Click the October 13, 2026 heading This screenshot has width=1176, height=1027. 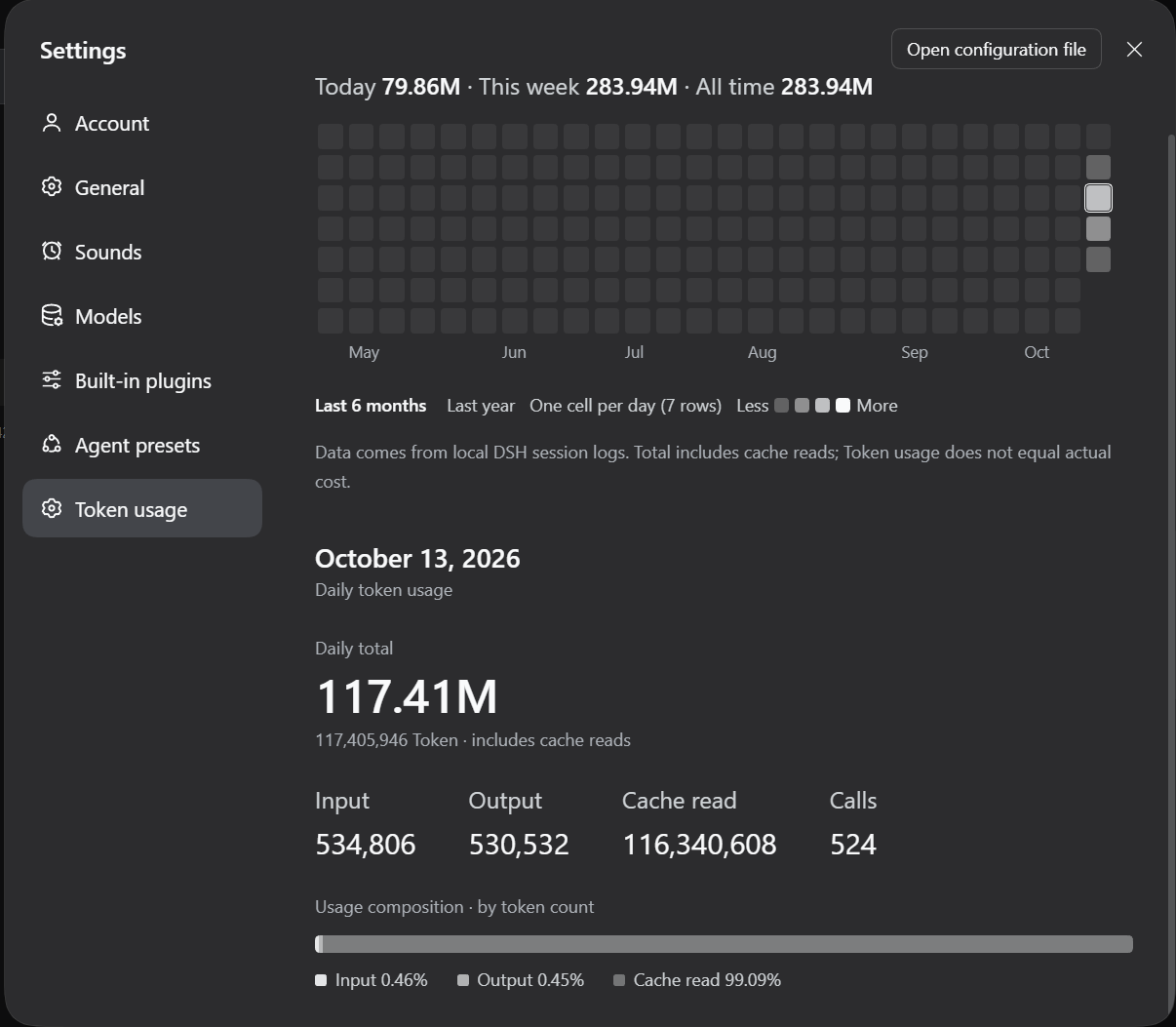[417, 559]
